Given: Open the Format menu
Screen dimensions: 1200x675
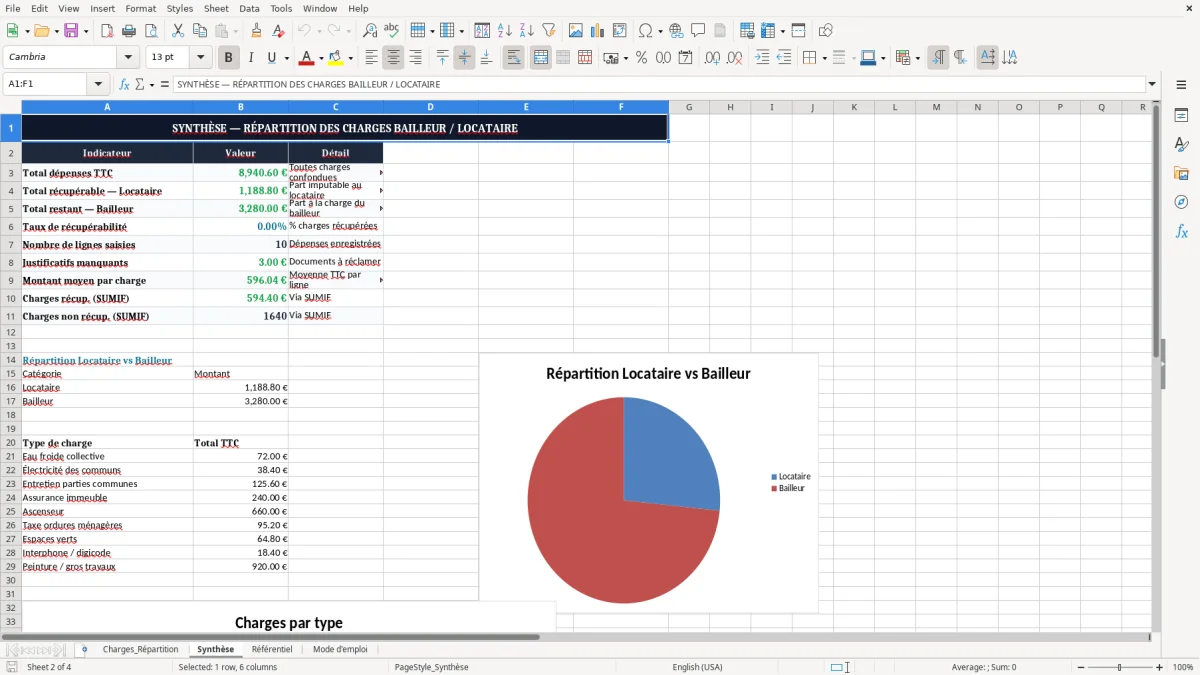Looking at the screenshot, I should pos(140,8).
